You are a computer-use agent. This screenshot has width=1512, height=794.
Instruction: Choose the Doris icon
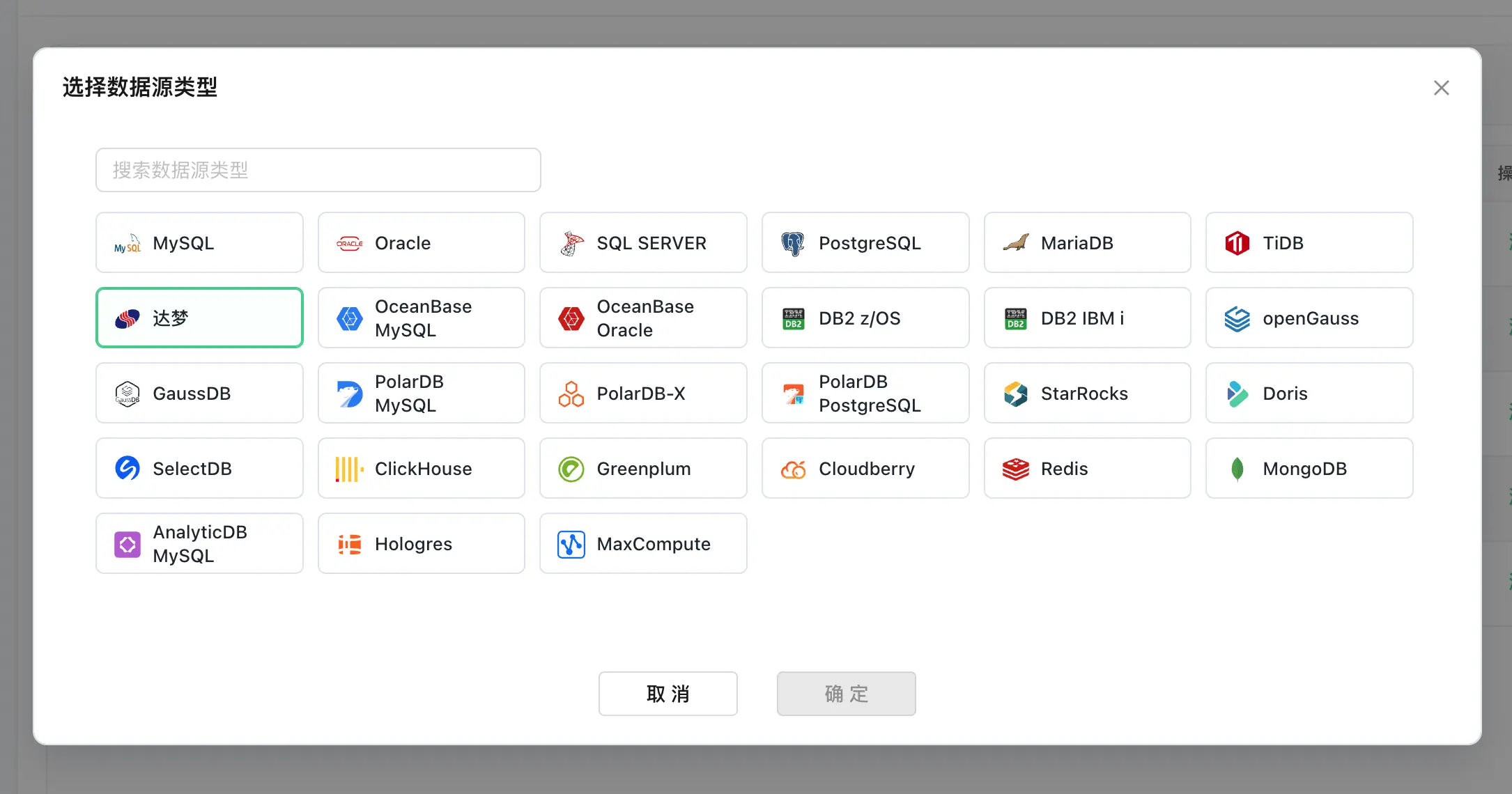click(1237, 394)
